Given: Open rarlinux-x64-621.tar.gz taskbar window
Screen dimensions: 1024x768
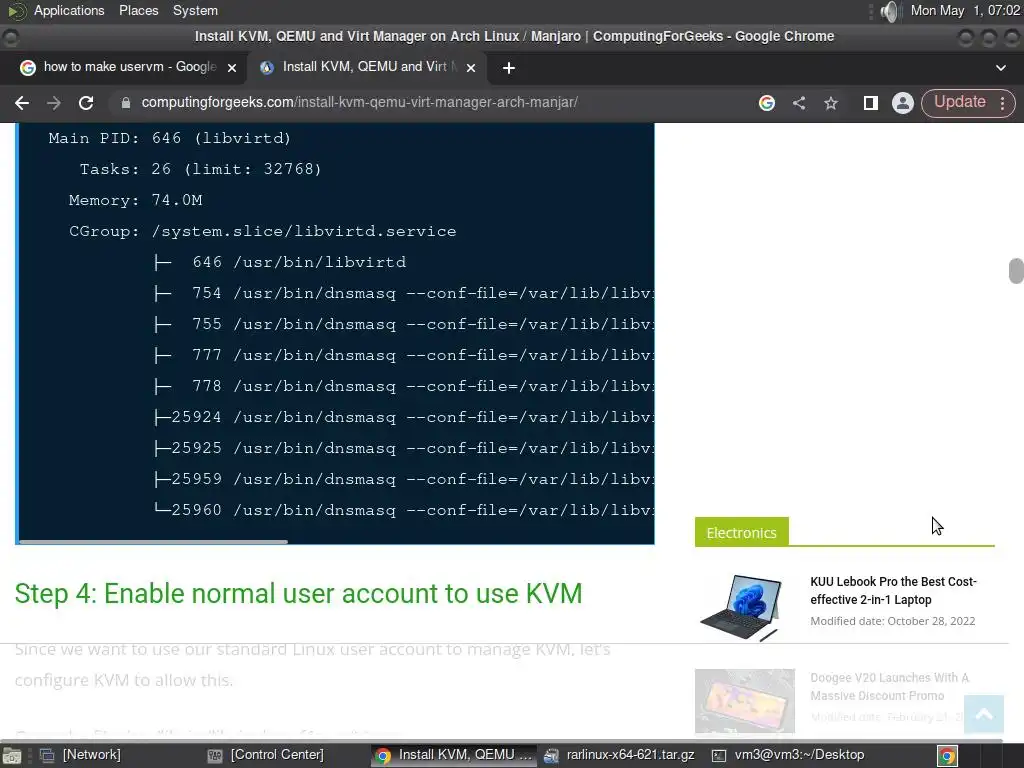Looking at the screenshot, I should 619,755.
